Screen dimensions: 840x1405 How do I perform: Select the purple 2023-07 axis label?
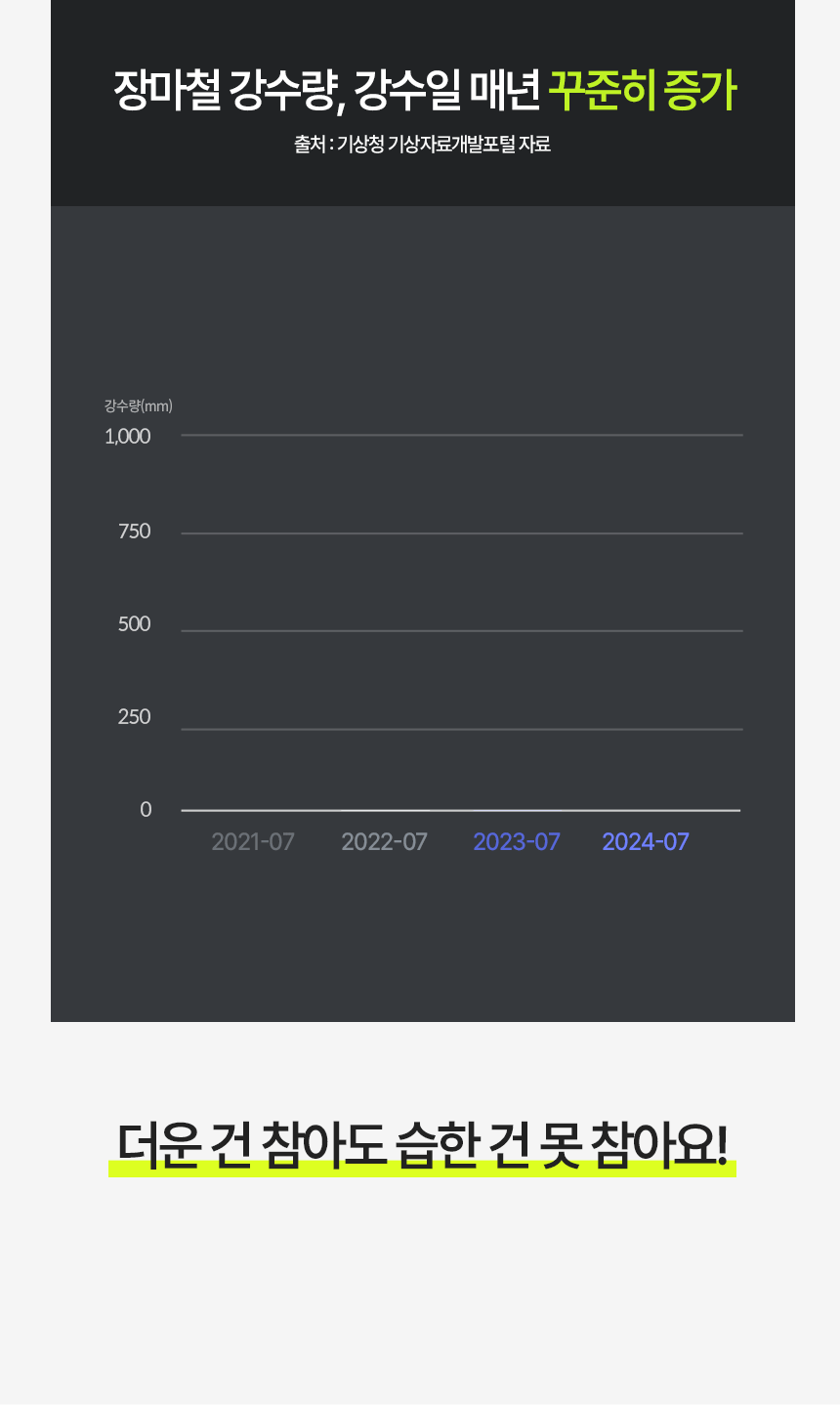(x=517, y=841)
